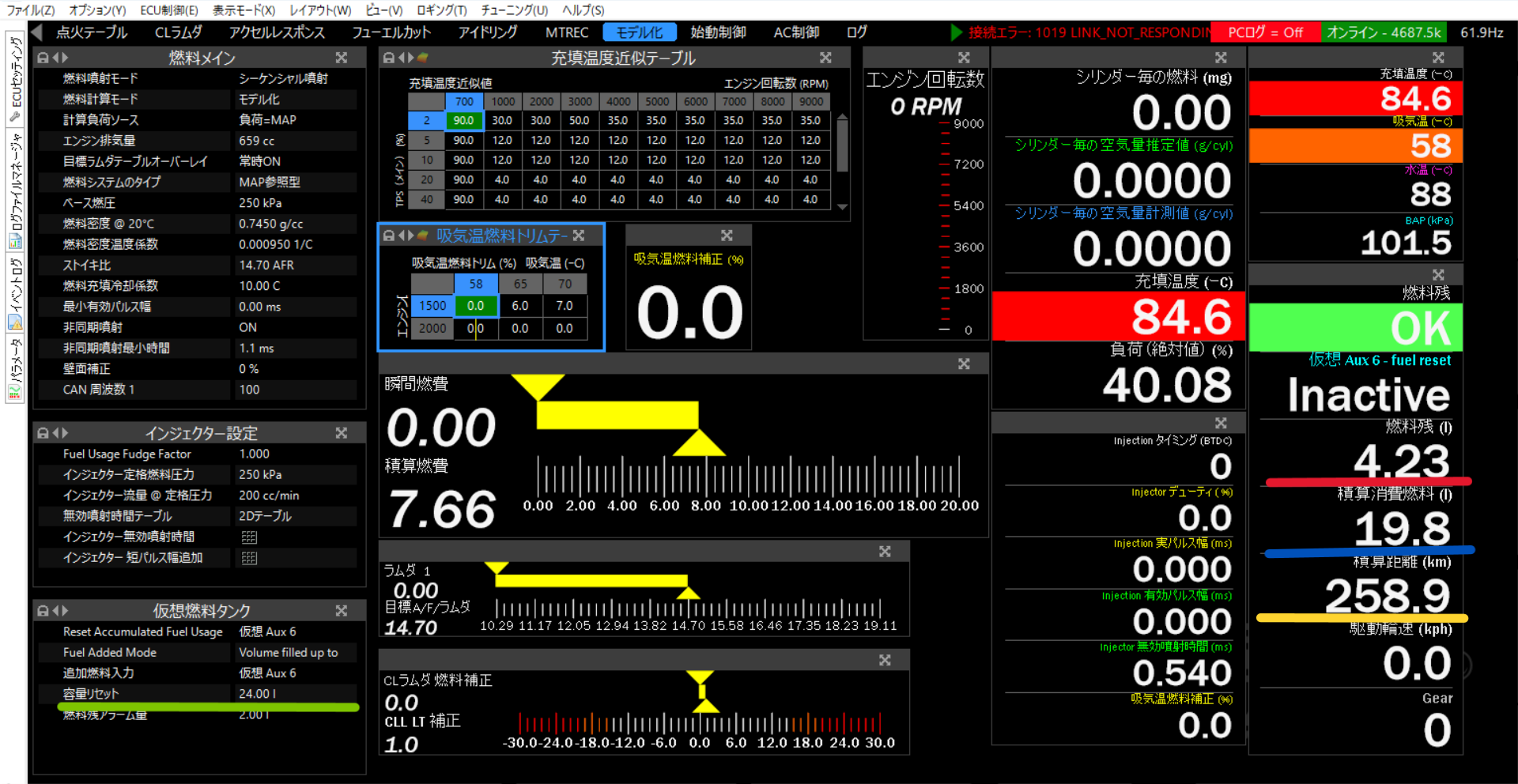Image resolution: width=1518 pixels, height=784 pixels.
Task: Open 計算負荷ソース dropdown showing 負荷=MAP
Action: click(296, 120)
